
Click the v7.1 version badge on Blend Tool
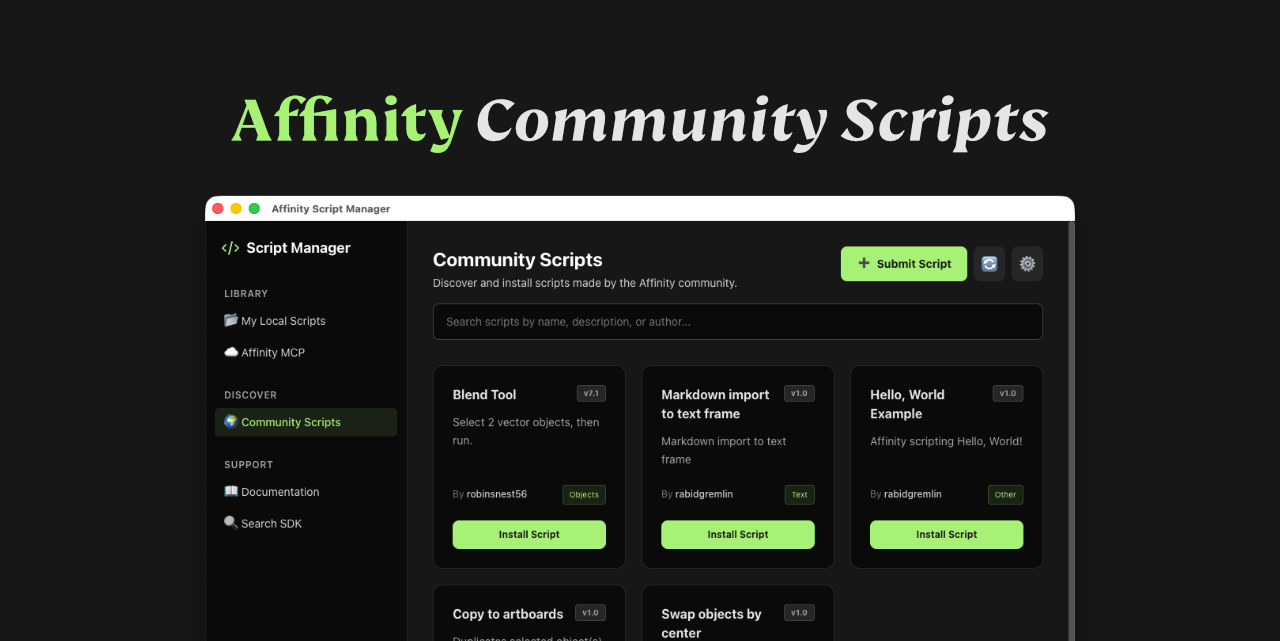click(x=590, y=393)
